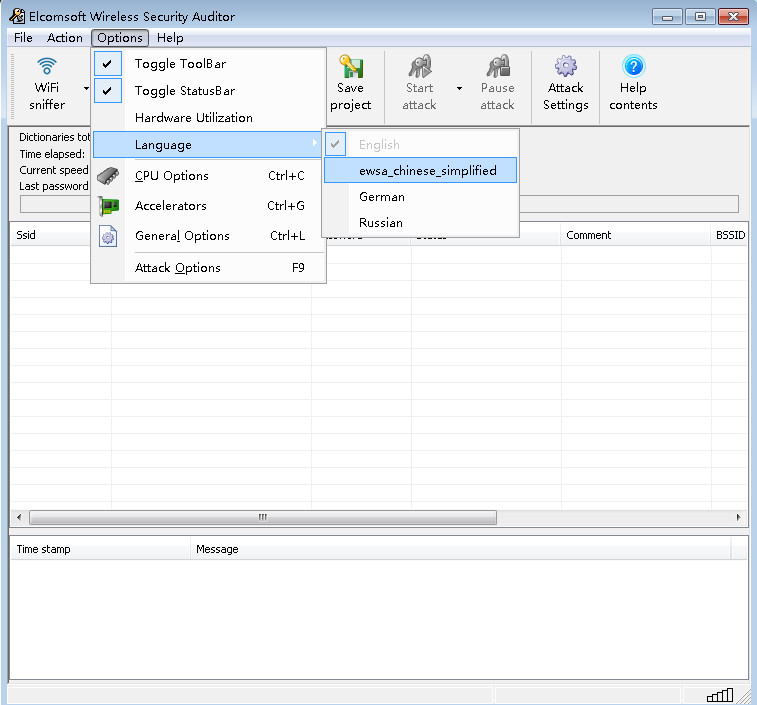757x705 pixels.
Task: Maximize the Wireless Security Auditor window
Action: (700, 17)
